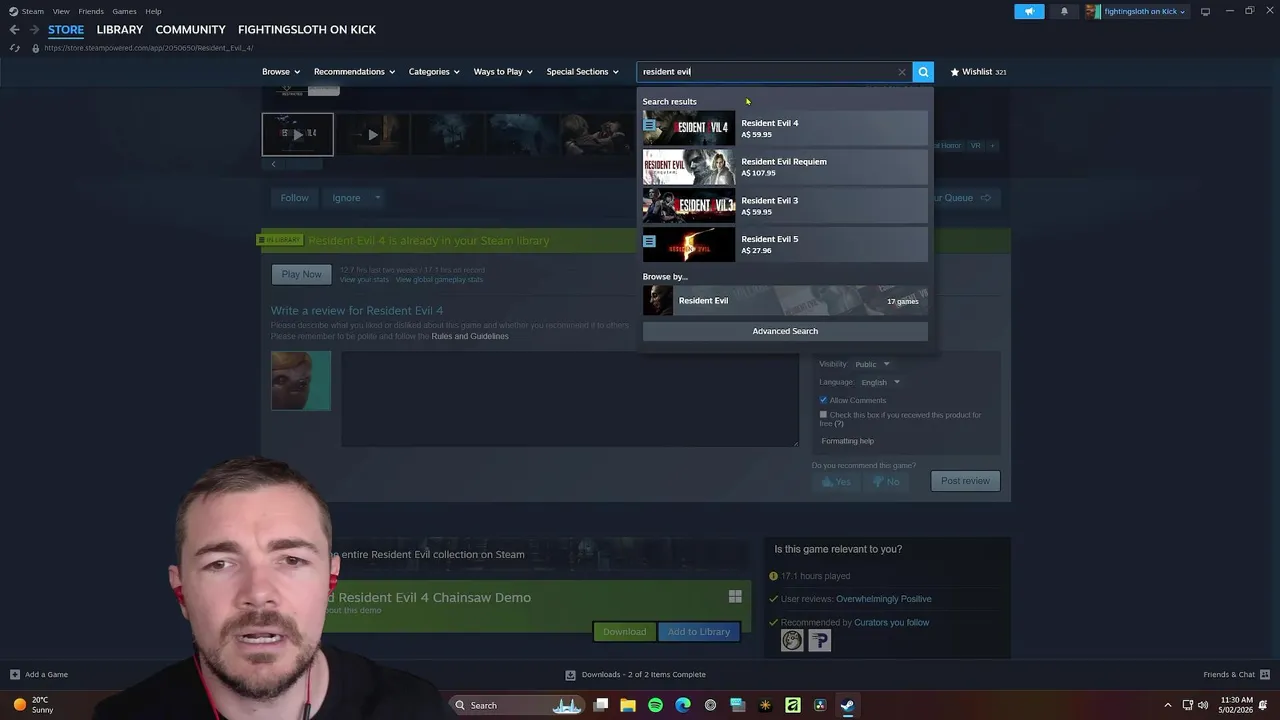Open the Recommendations dropdown
Viewport: 1280px width, 720px height.
354,72
